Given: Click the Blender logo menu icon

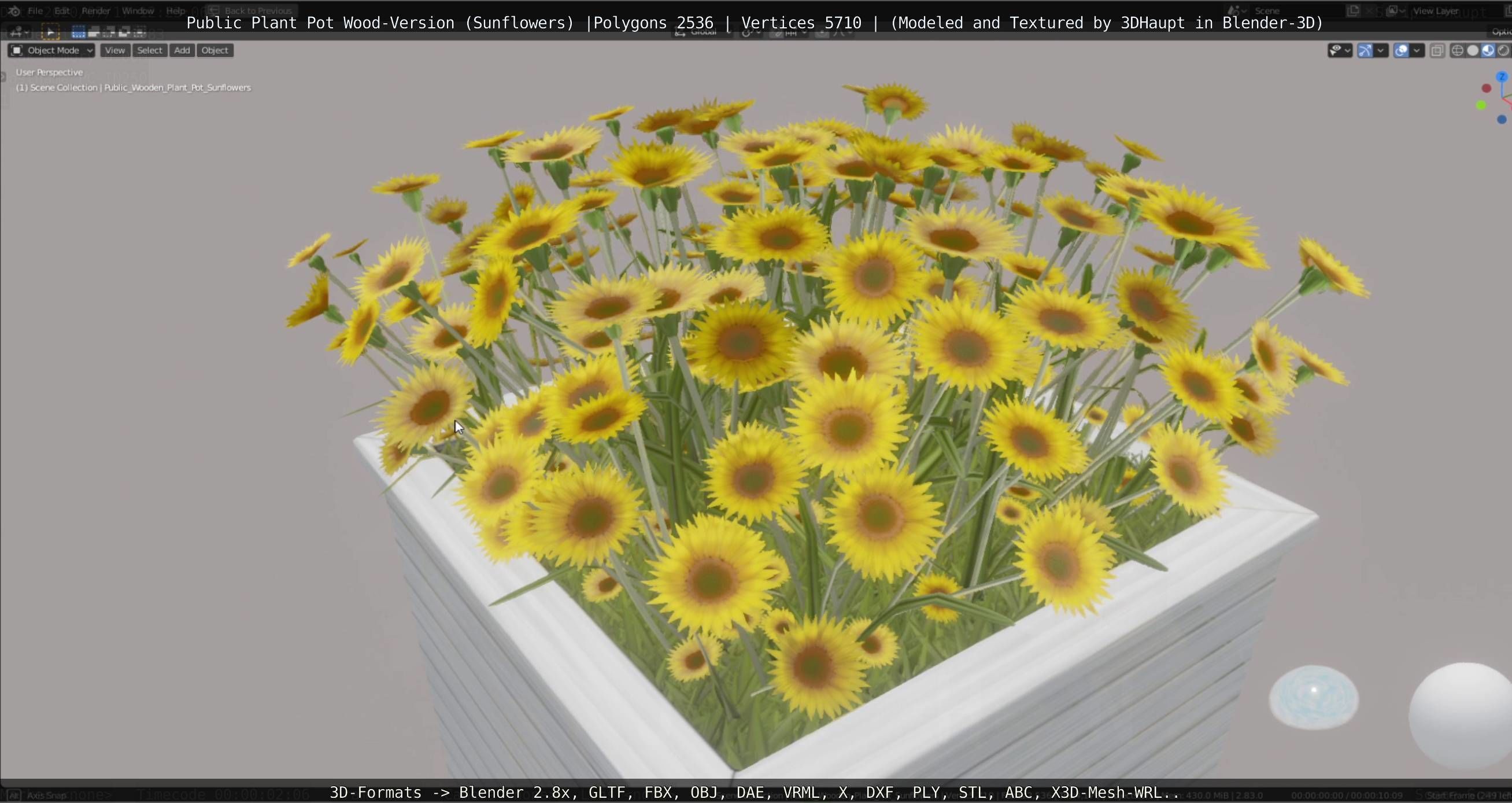Looking at the screenshot, I should click(x=14, y=10).
